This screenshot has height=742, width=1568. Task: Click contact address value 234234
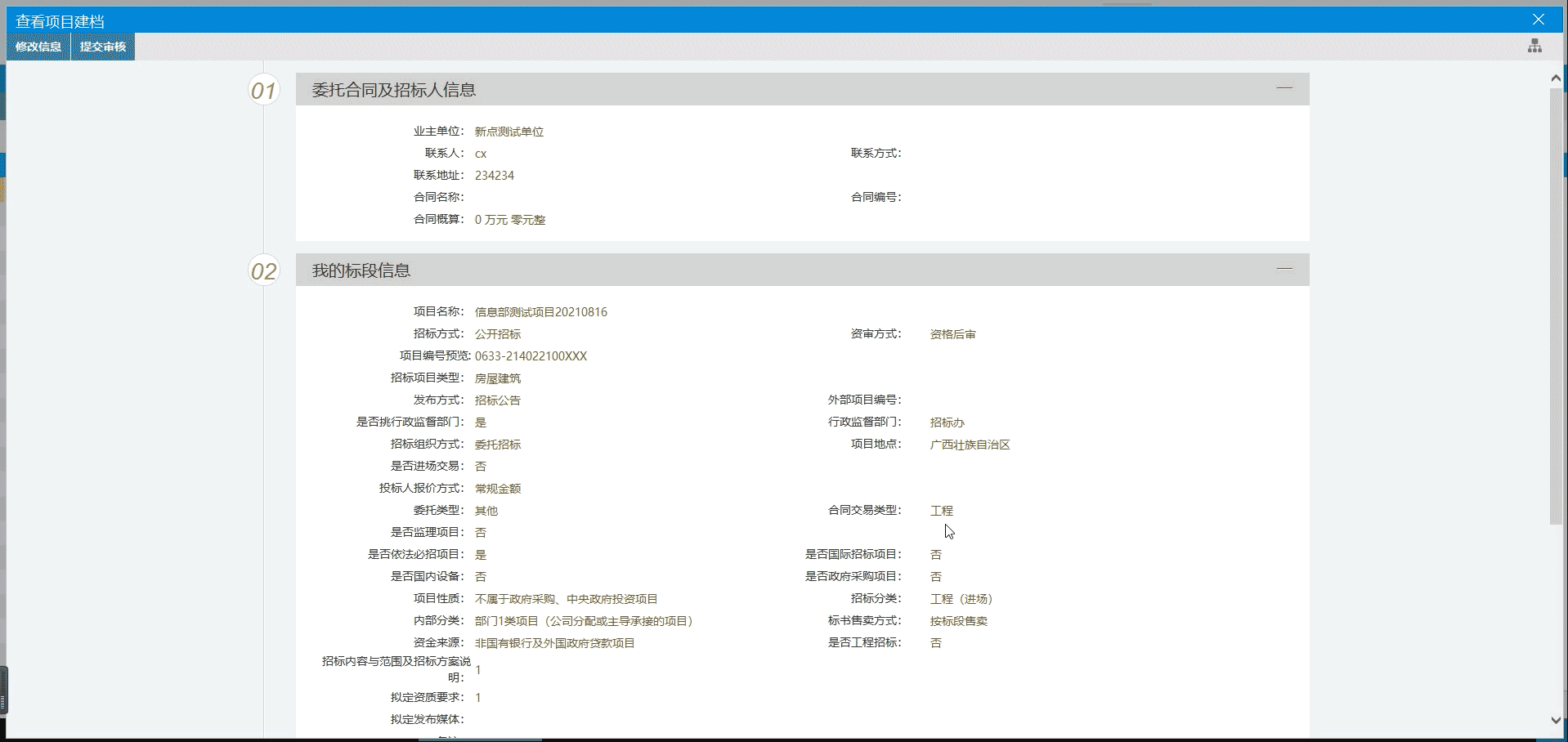pyautogui.click(x=494, y=176)
